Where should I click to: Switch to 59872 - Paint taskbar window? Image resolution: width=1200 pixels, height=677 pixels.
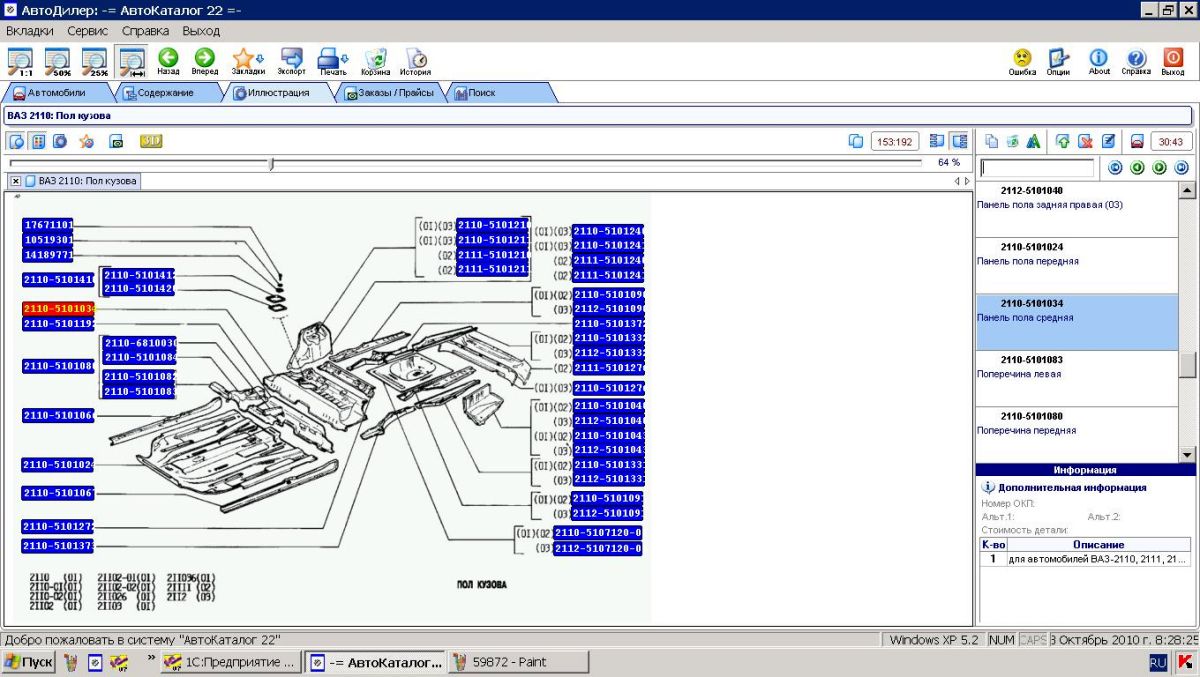(x=518, y=662)
